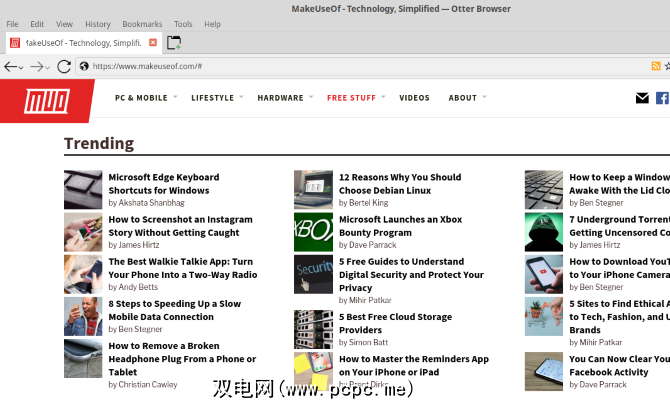This screenshot has height=412, width=670.
Task: Click the Security cursor thumbnail
Action: (x=313, y=274)
